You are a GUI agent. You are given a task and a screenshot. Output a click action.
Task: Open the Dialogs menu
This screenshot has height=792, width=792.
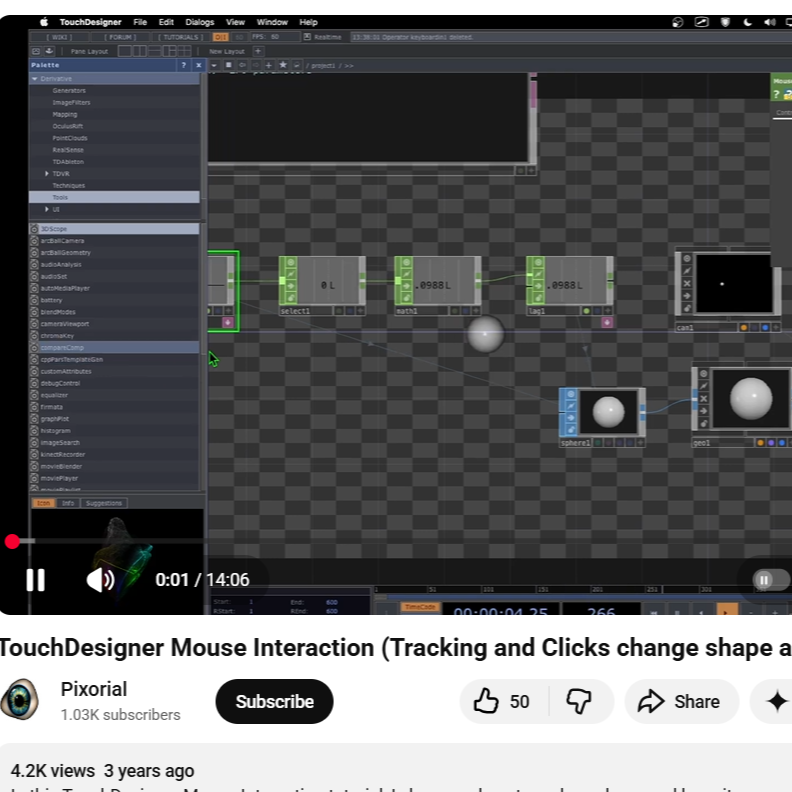(200, 22)
